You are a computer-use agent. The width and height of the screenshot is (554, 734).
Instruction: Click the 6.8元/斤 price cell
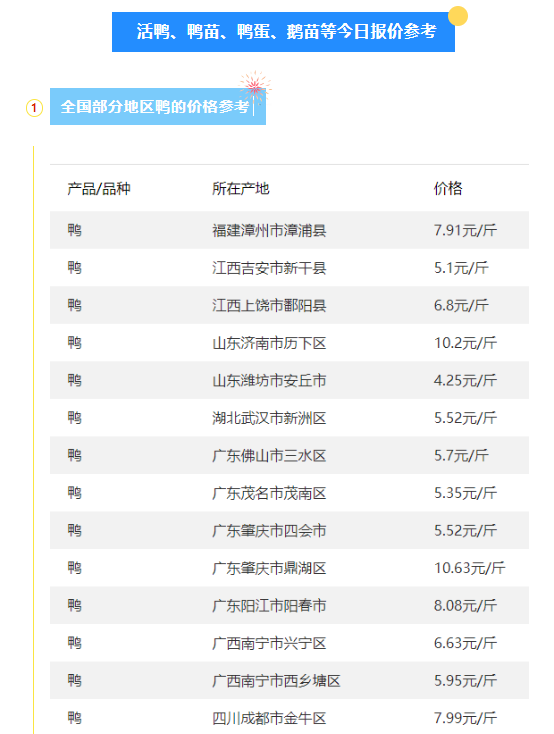point(461,306)
